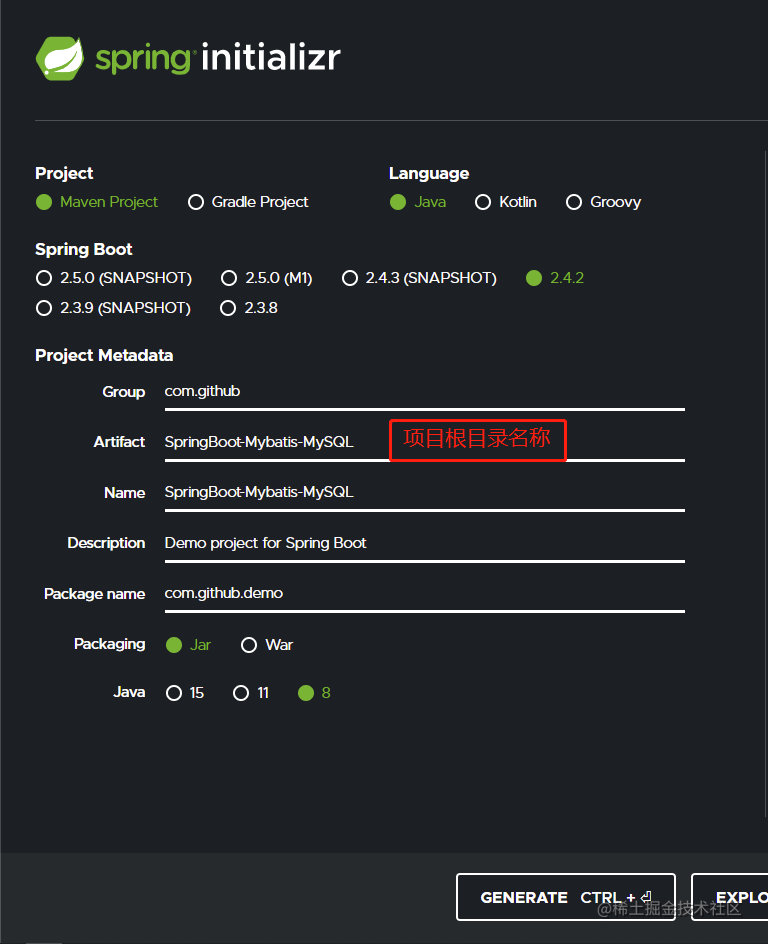Select Java version 8
768x944 pixels.
(314, 694)
